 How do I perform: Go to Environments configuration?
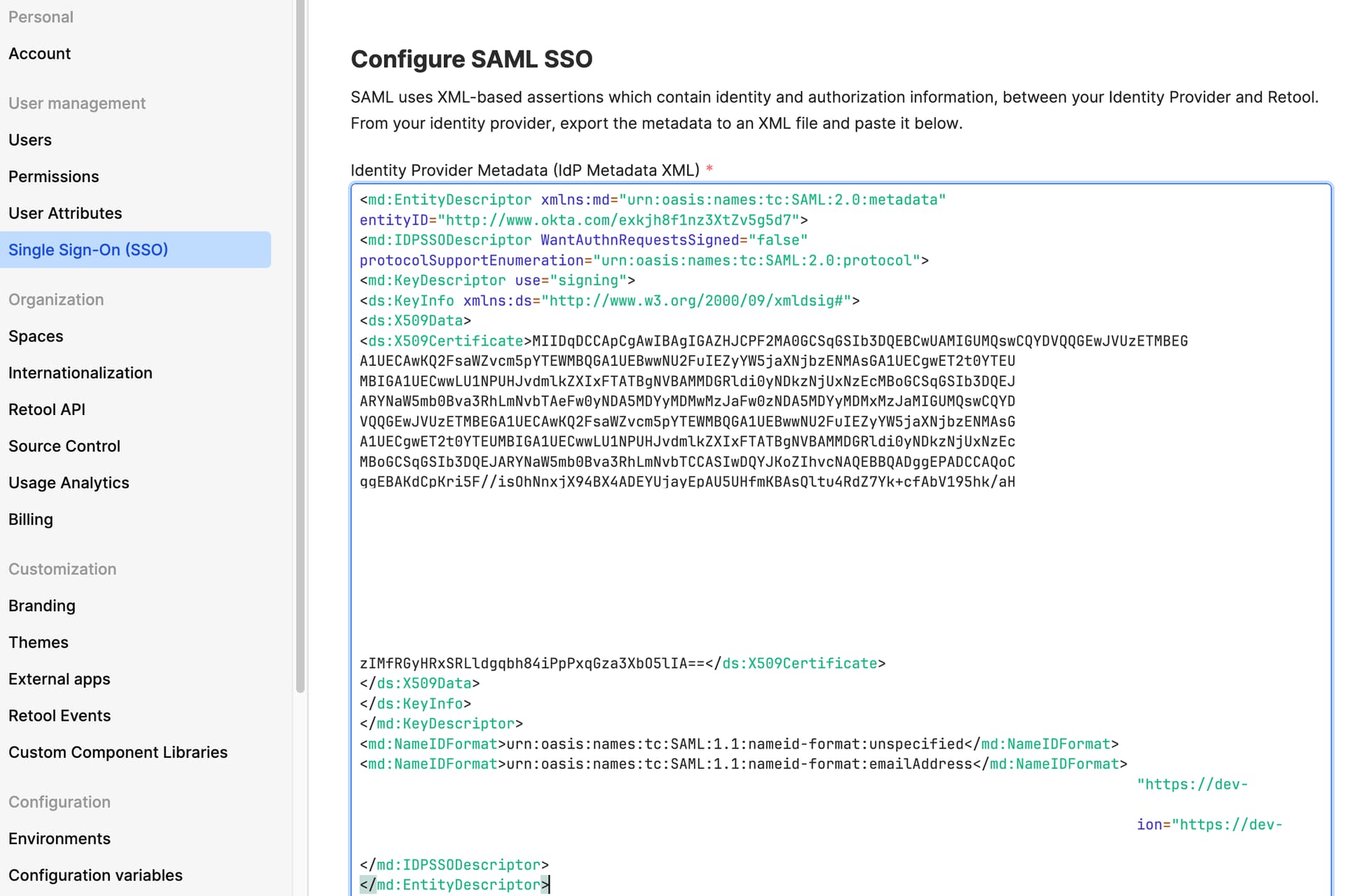pyautogui.click(x=59, y=839)
